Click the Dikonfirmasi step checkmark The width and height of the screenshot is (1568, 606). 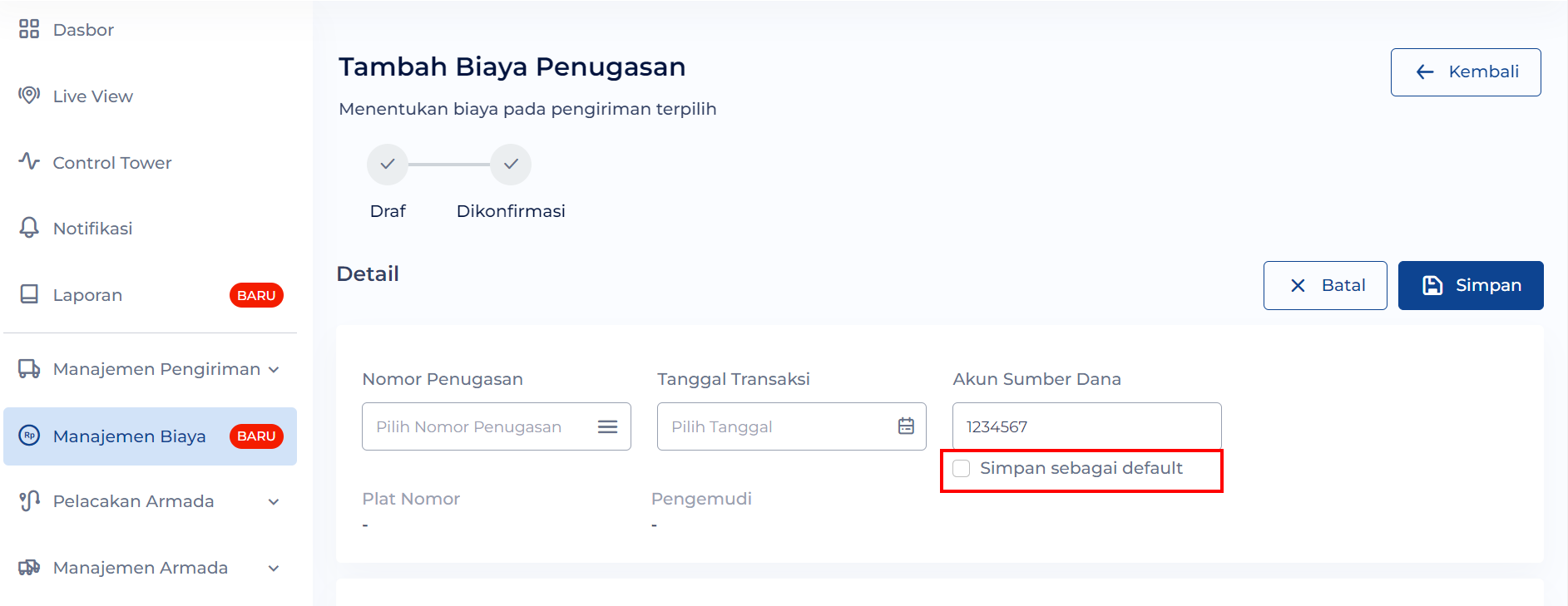(x=511, y=165)
